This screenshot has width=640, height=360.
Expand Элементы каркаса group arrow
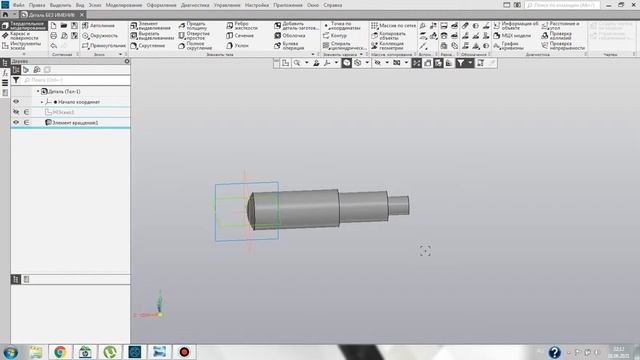click(361, 54)
